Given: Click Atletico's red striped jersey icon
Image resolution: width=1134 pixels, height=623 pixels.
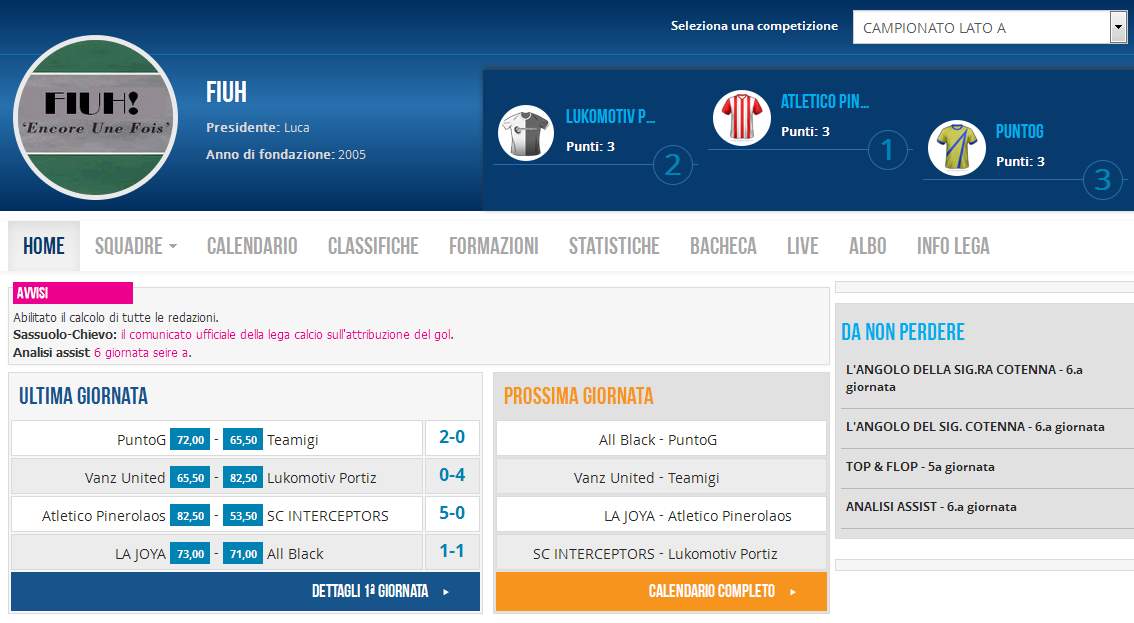Looking at the screenshot, I should 741,118.
